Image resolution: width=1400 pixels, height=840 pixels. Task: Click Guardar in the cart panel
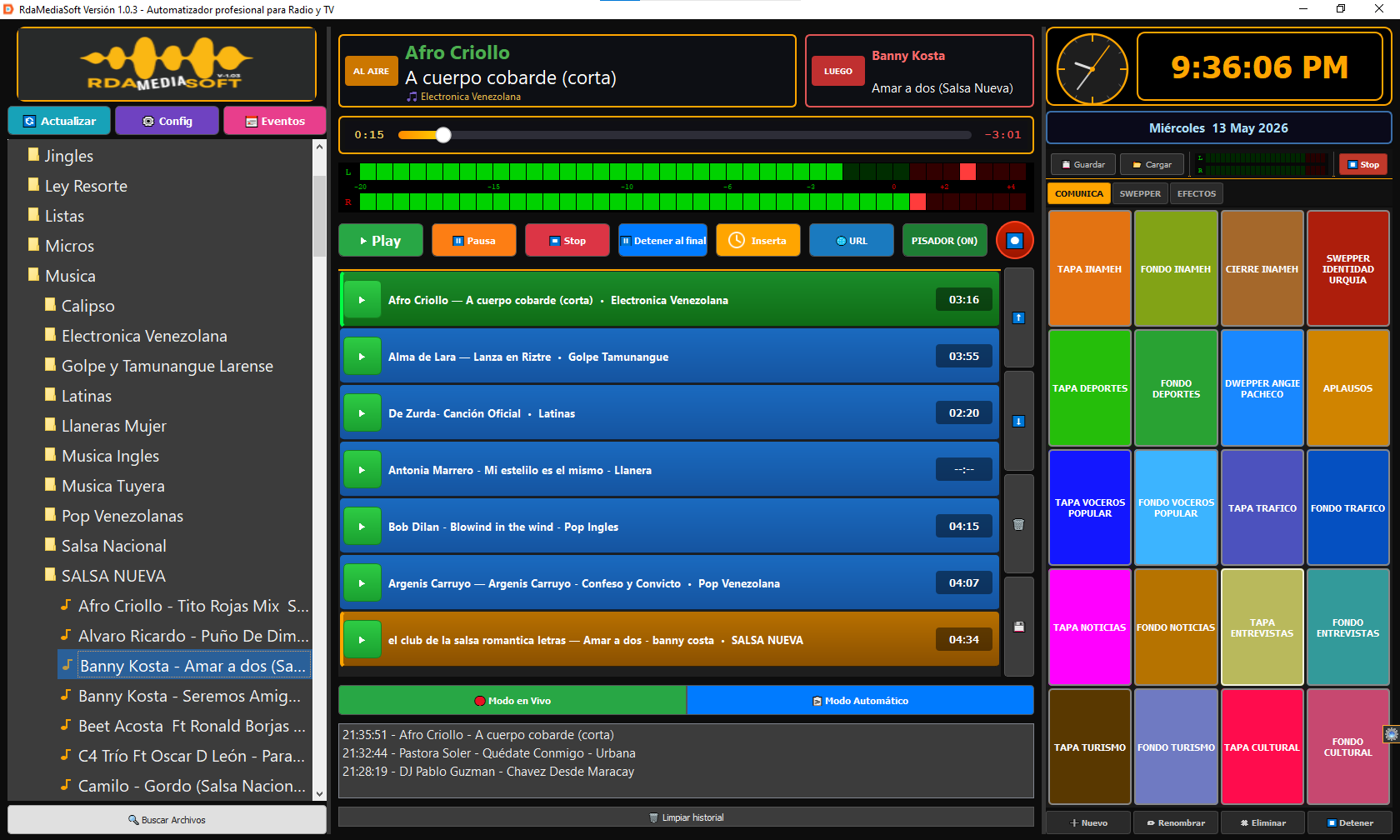point(1083,164)
